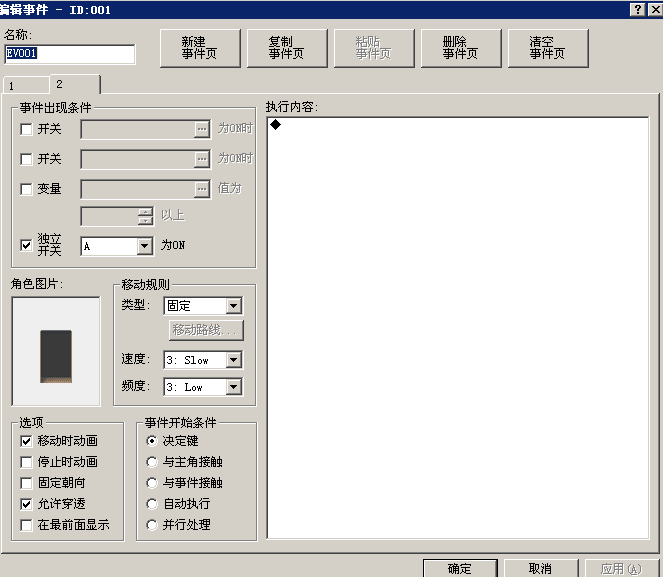The image size is (663, 577).
Task: Uncheck the 独立开关 condition checkbox
Action: point(26,245)
